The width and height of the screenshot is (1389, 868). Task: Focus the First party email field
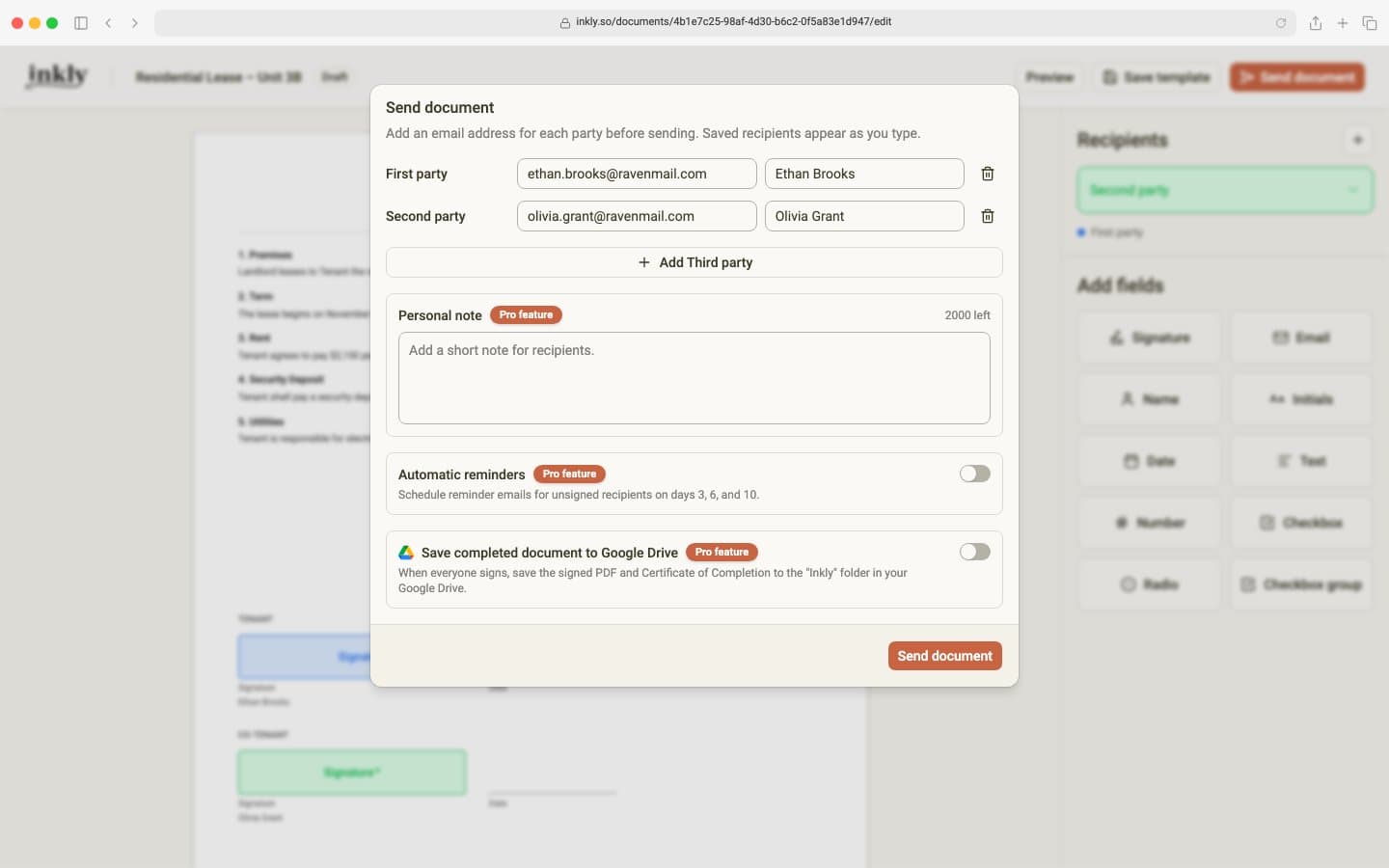[x=637, y=174]
